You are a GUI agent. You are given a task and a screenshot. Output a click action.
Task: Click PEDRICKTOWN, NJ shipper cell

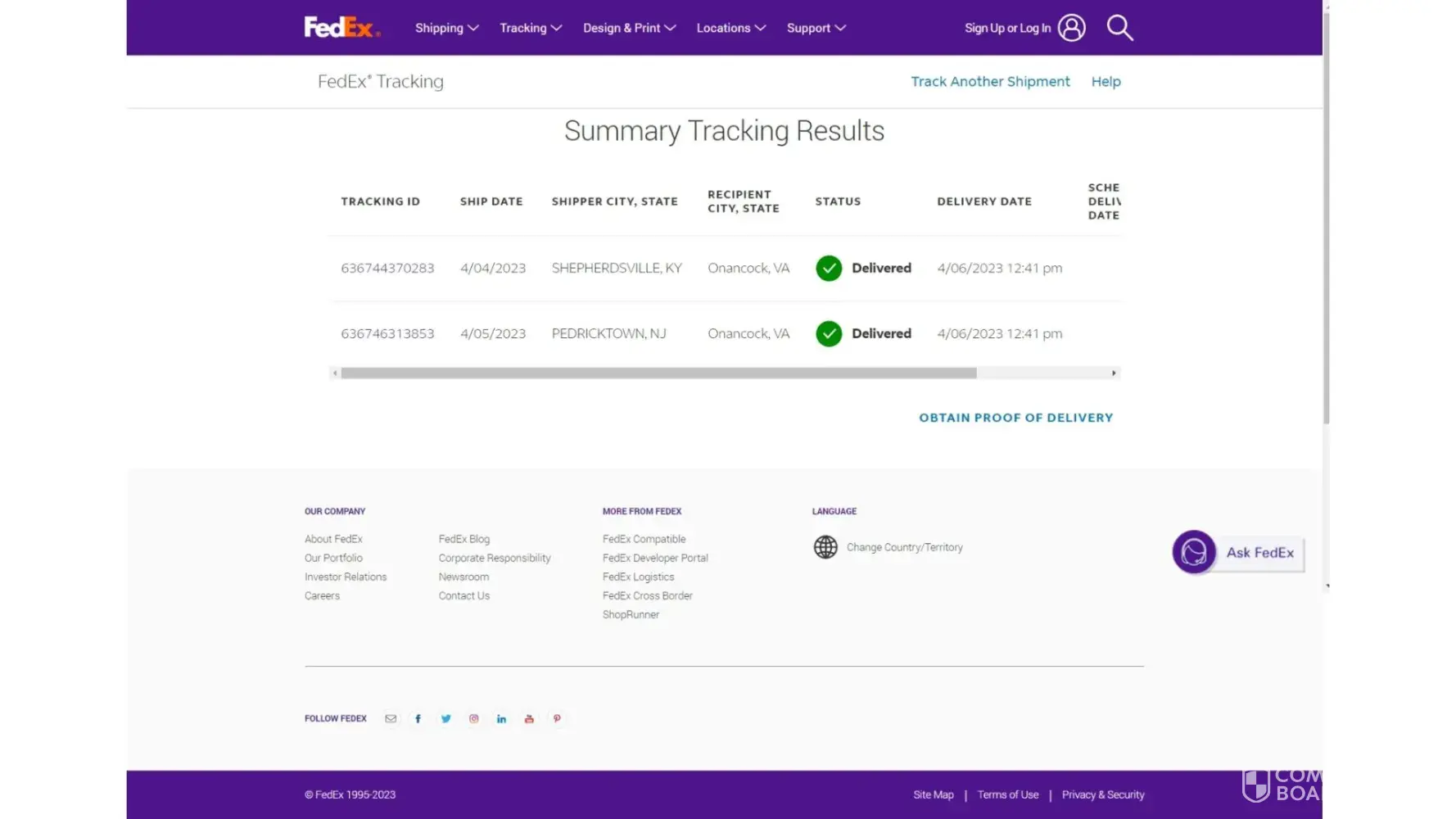(608, 334)
